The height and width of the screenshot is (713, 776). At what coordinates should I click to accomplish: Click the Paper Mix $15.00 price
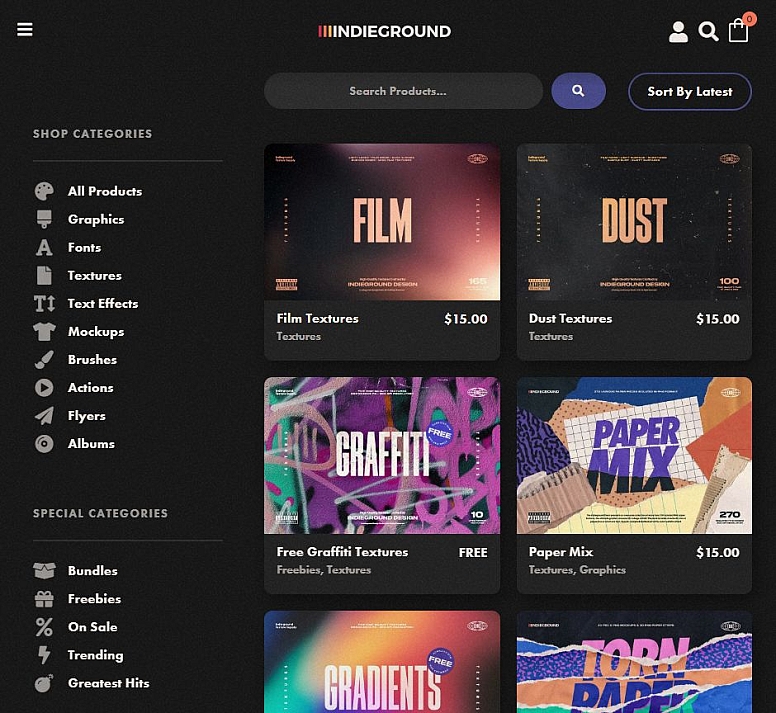[x=718, y=553]
